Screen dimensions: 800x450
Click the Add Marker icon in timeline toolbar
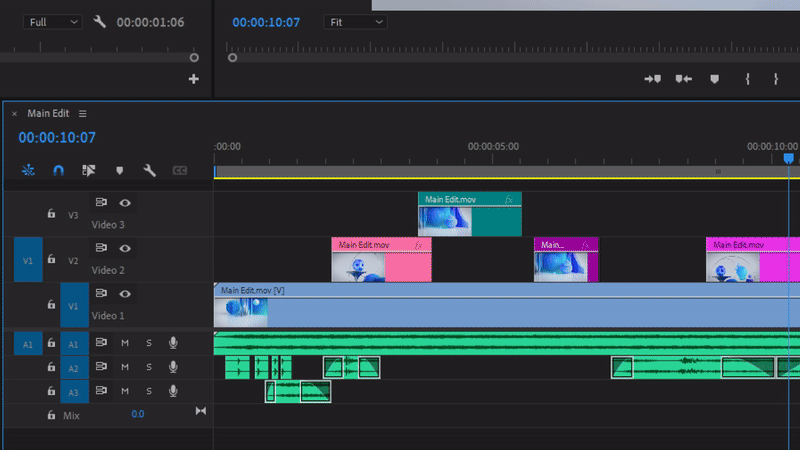point(119,171)
